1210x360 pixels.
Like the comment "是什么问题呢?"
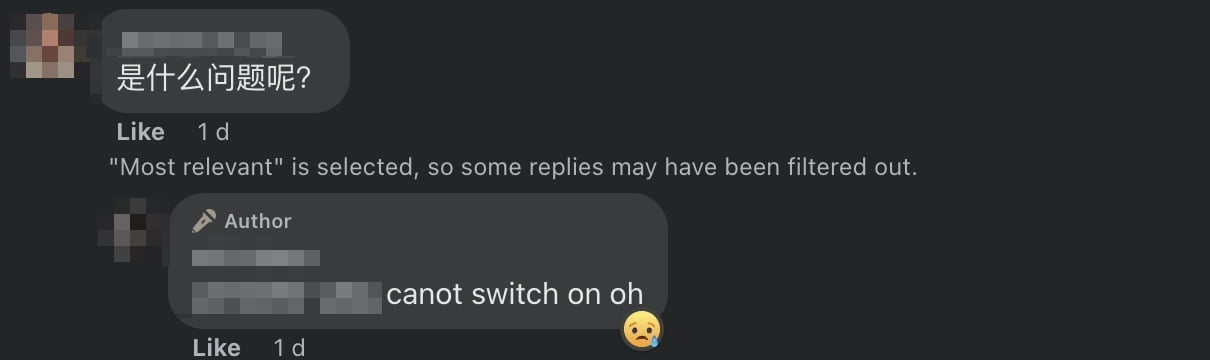click(x=140, y=132)
